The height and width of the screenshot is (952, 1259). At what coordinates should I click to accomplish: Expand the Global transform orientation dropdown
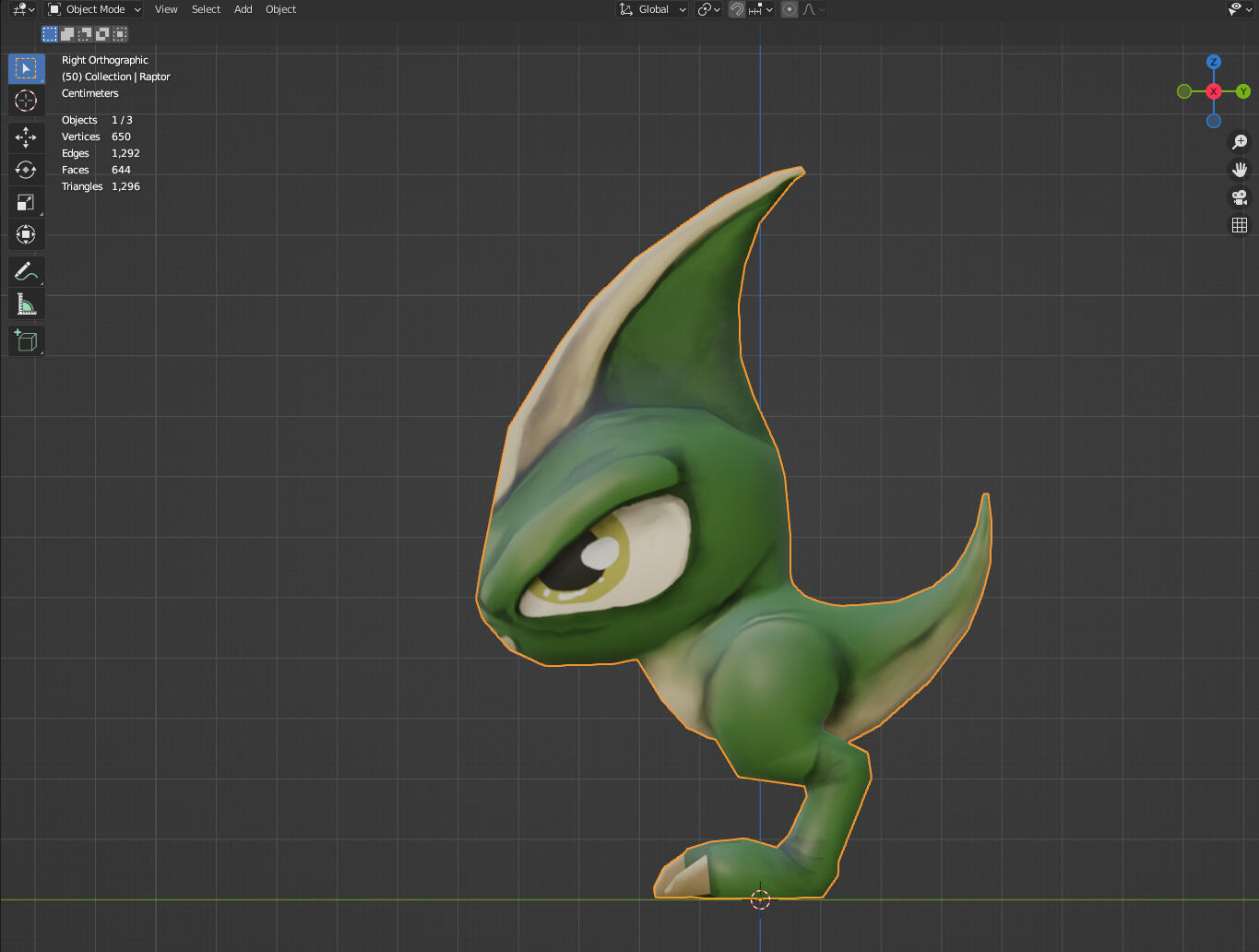tap(653, 9)
